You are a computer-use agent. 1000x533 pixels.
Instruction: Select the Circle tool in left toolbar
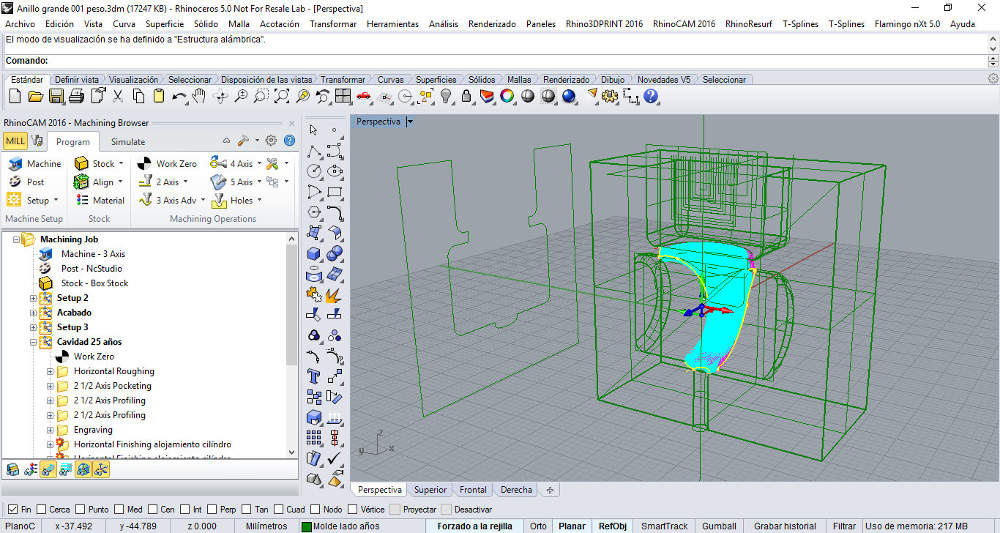click(314, 172)
